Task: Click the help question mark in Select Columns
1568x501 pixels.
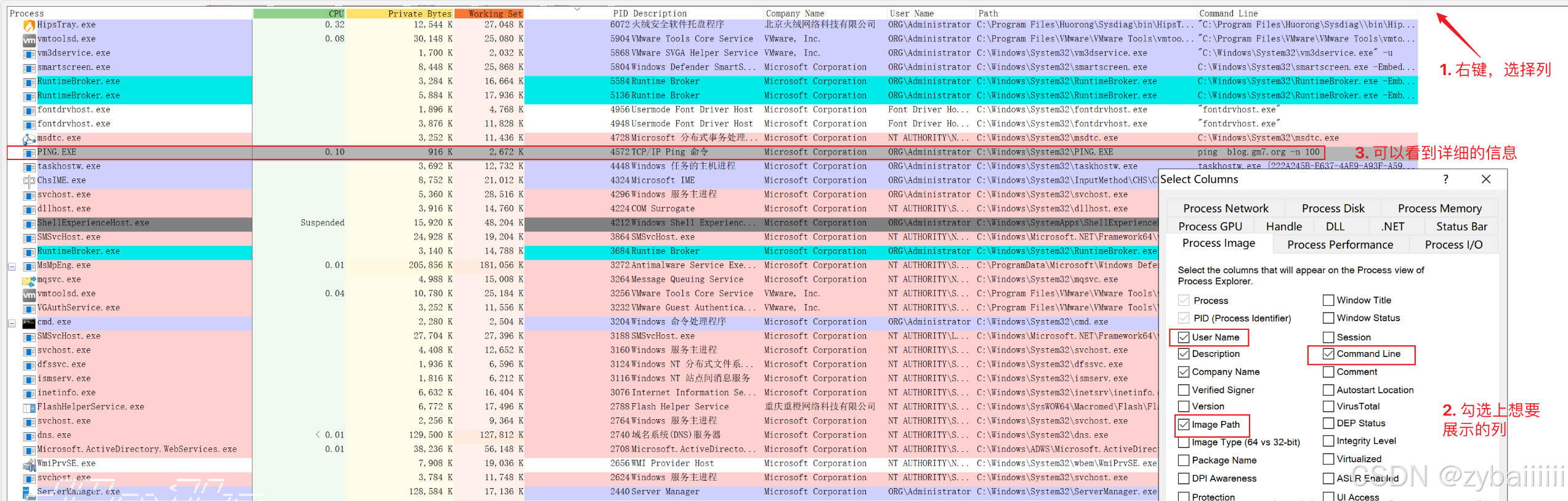Action: click(x=1445, y=179)
